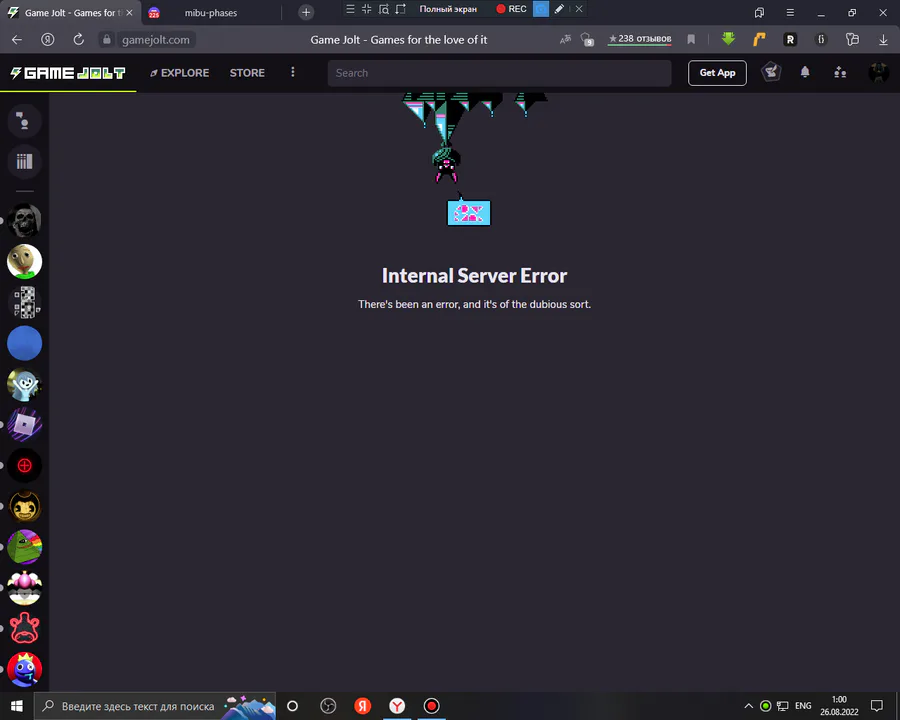Reload the current page
The width and height of the screenshot is (900, 720).
pyautogui.click(x=79, y=40)
